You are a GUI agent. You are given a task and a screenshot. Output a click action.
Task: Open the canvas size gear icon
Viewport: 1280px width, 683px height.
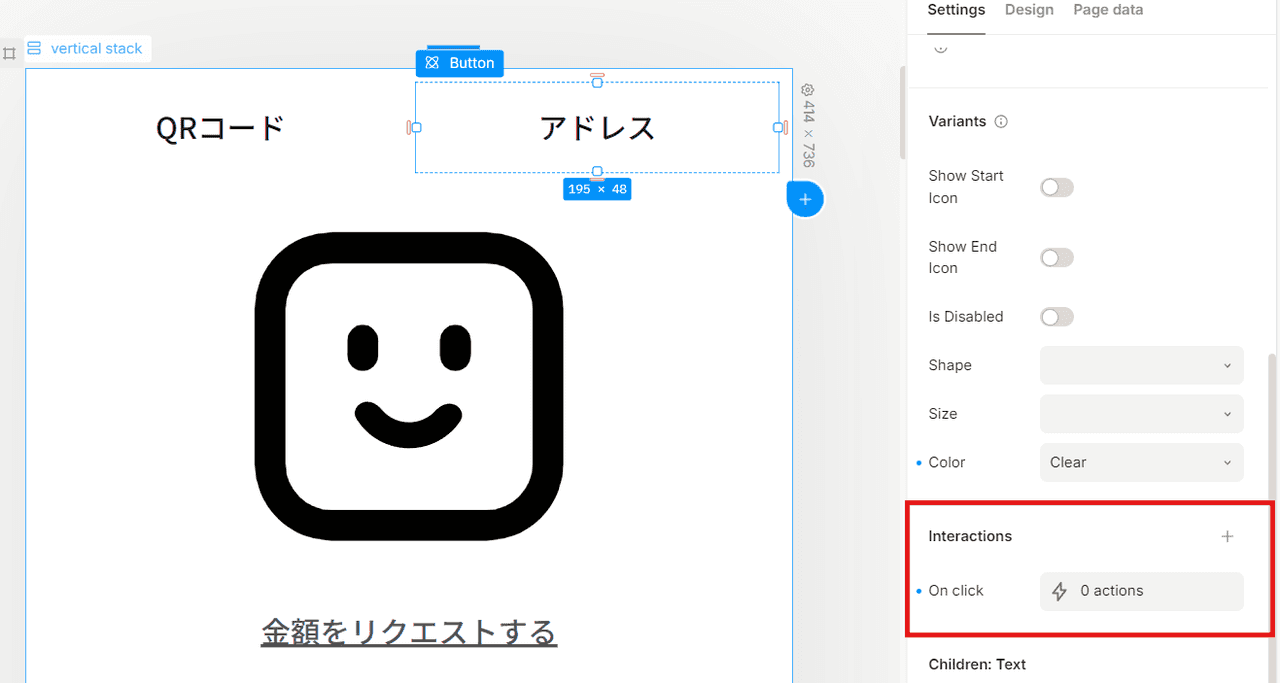point(808,90)
